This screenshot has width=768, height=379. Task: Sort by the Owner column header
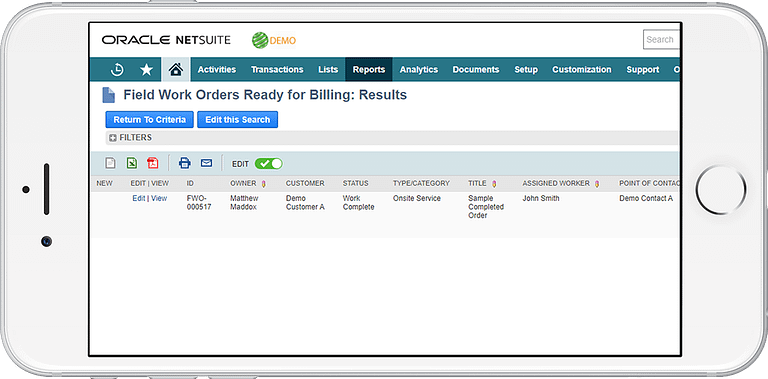click(243, 183)
